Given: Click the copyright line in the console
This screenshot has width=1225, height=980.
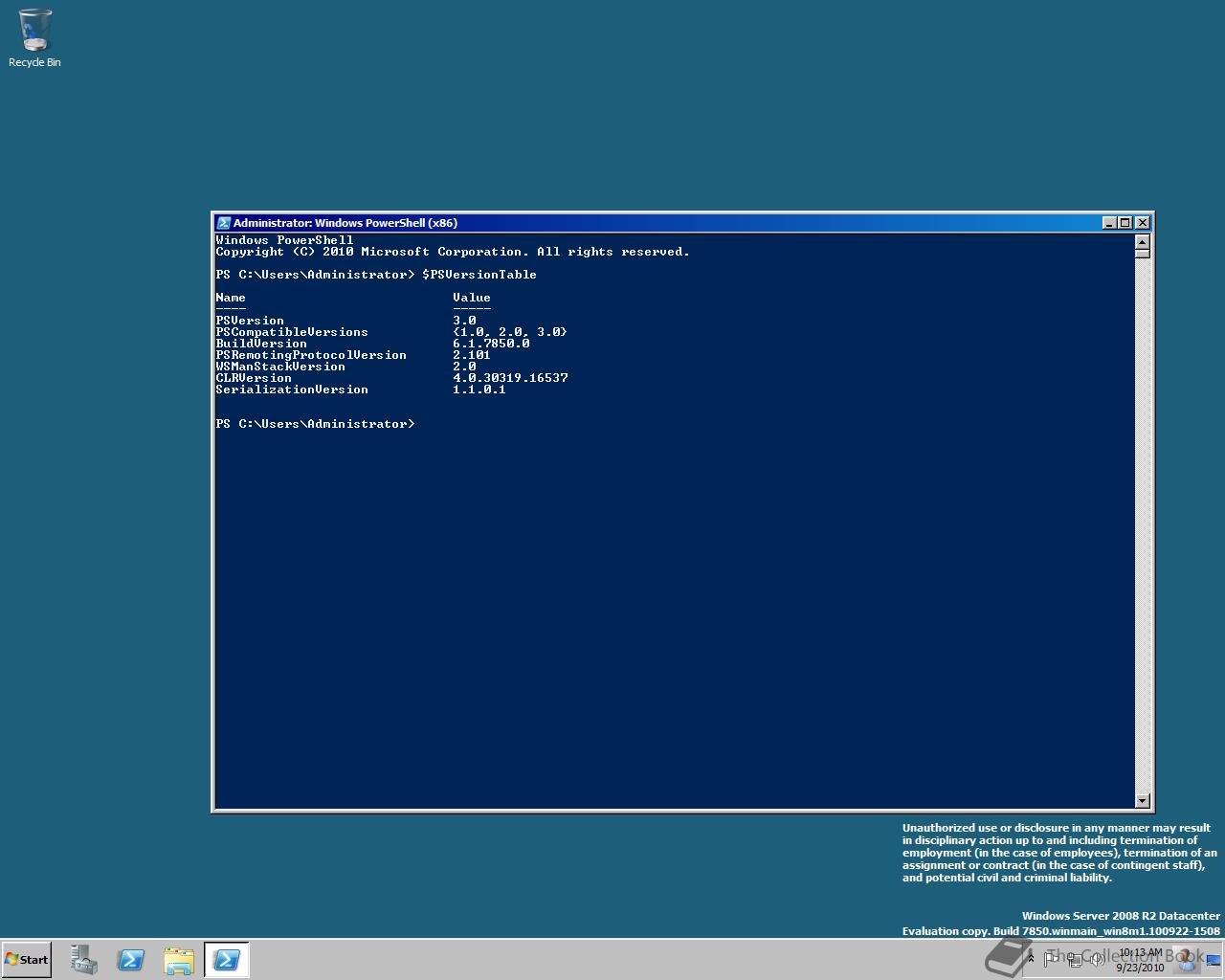Looking at the screenshot, I should click(x=453, y=252).
